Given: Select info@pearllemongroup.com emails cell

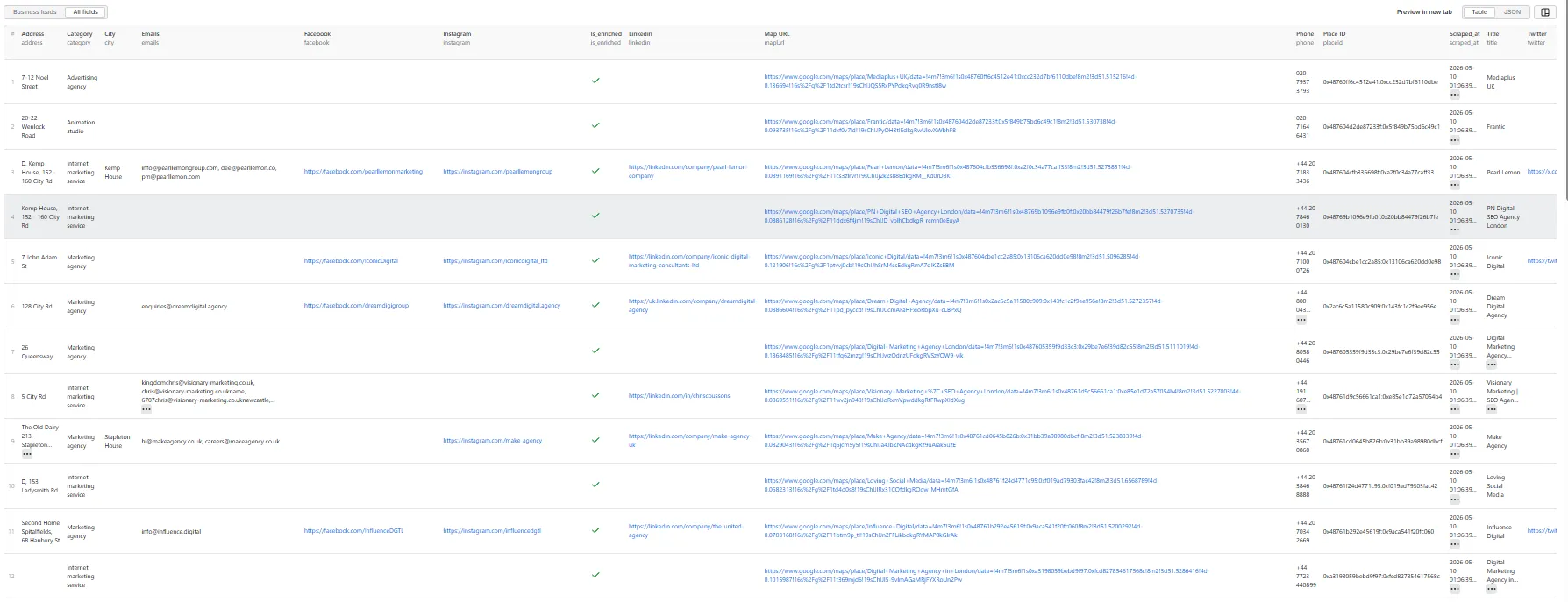Looking at the screenshot, I should pos(209,172).
